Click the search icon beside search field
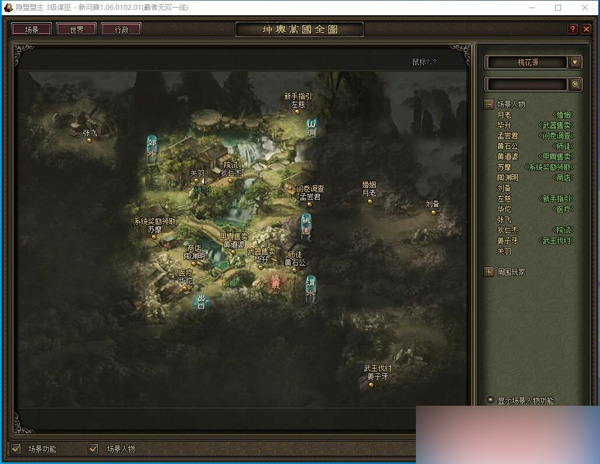This screenshot has width=600, height=464. pyautogui.click(x=575, y=85)
